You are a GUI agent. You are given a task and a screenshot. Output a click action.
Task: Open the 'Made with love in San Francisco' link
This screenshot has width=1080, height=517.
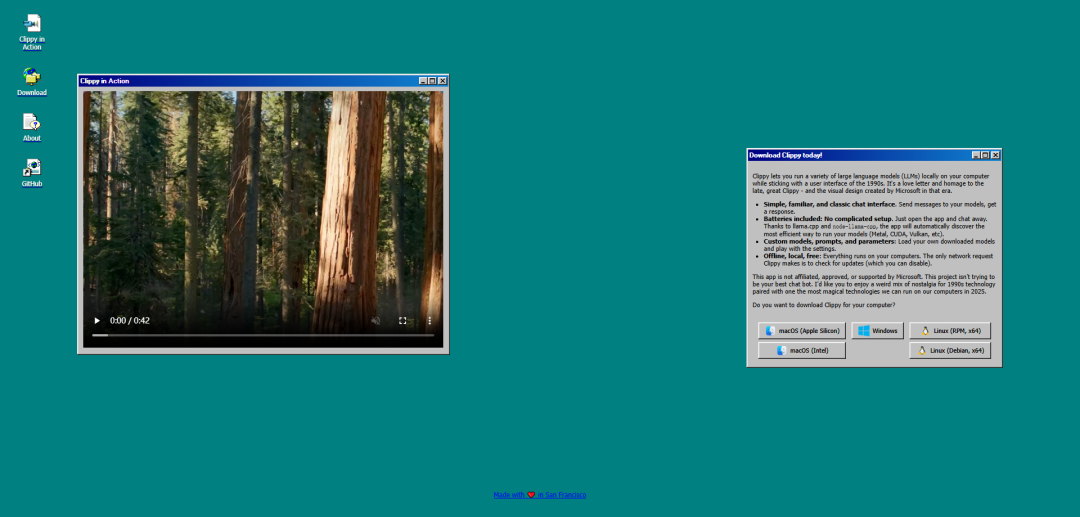coord(539,495)
